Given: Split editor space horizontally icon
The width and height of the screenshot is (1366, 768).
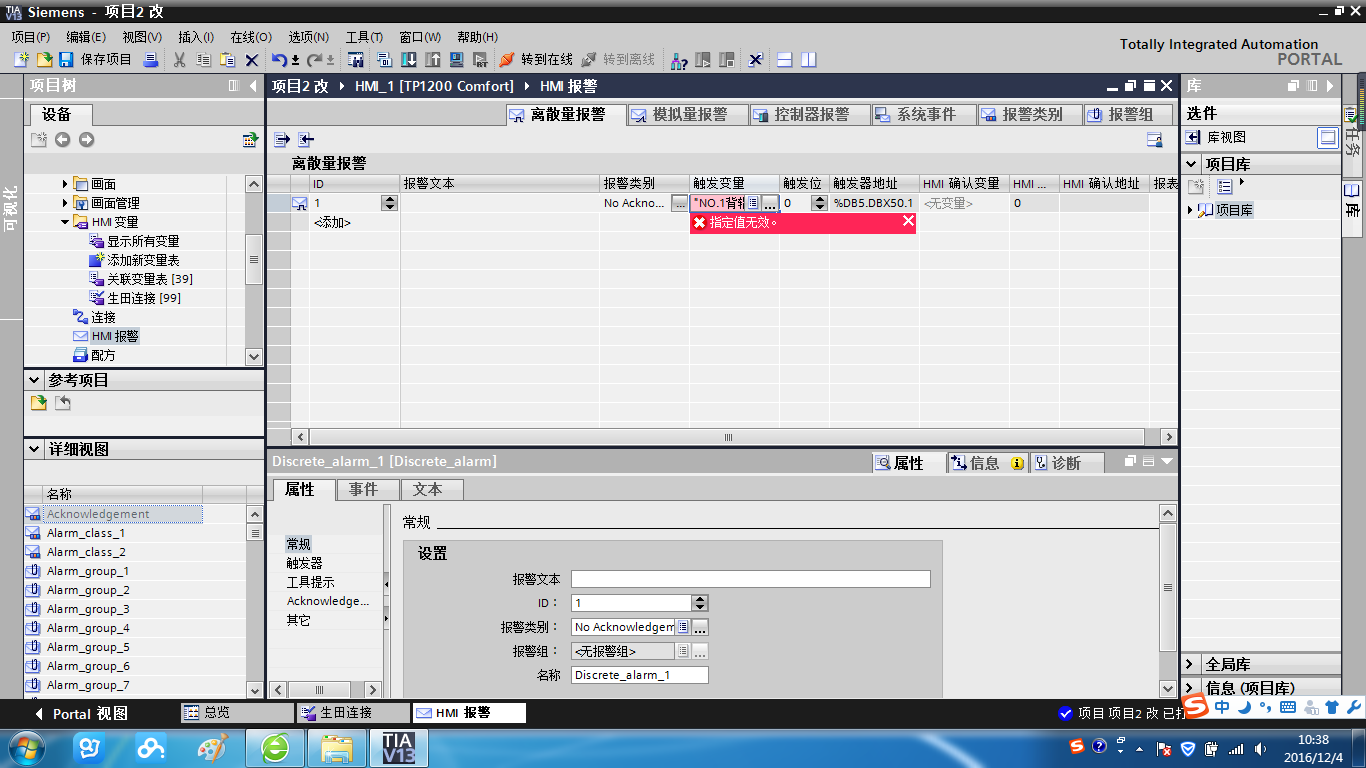Looking at the screenshot, I should click(785, 60).
